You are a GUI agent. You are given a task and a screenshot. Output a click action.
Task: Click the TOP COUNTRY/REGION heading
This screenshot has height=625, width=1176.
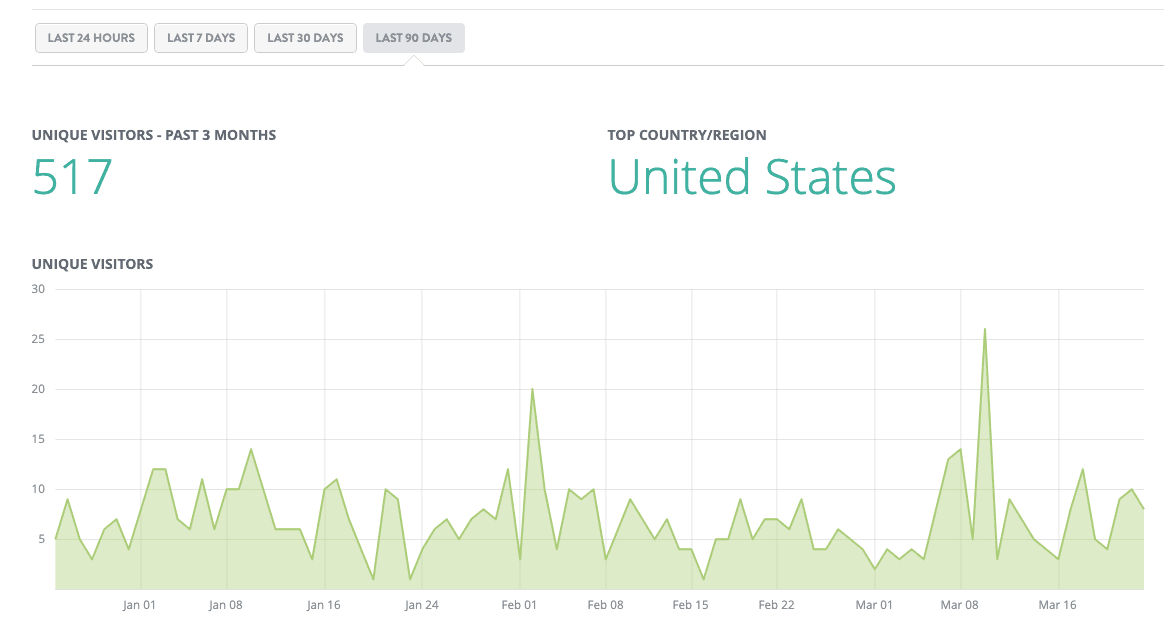pos(686,134)
